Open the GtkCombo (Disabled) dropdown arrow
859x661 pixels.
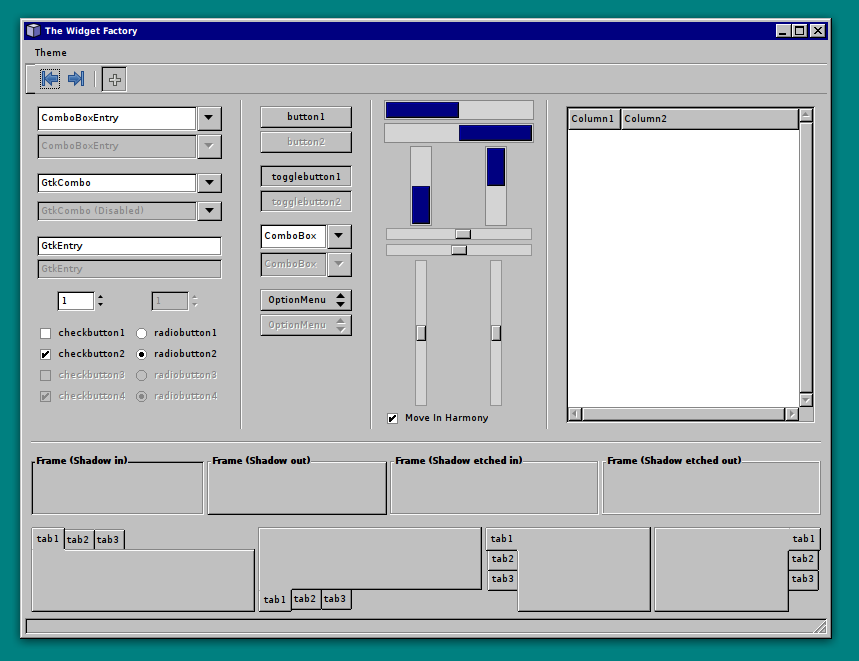coord(209,210)
